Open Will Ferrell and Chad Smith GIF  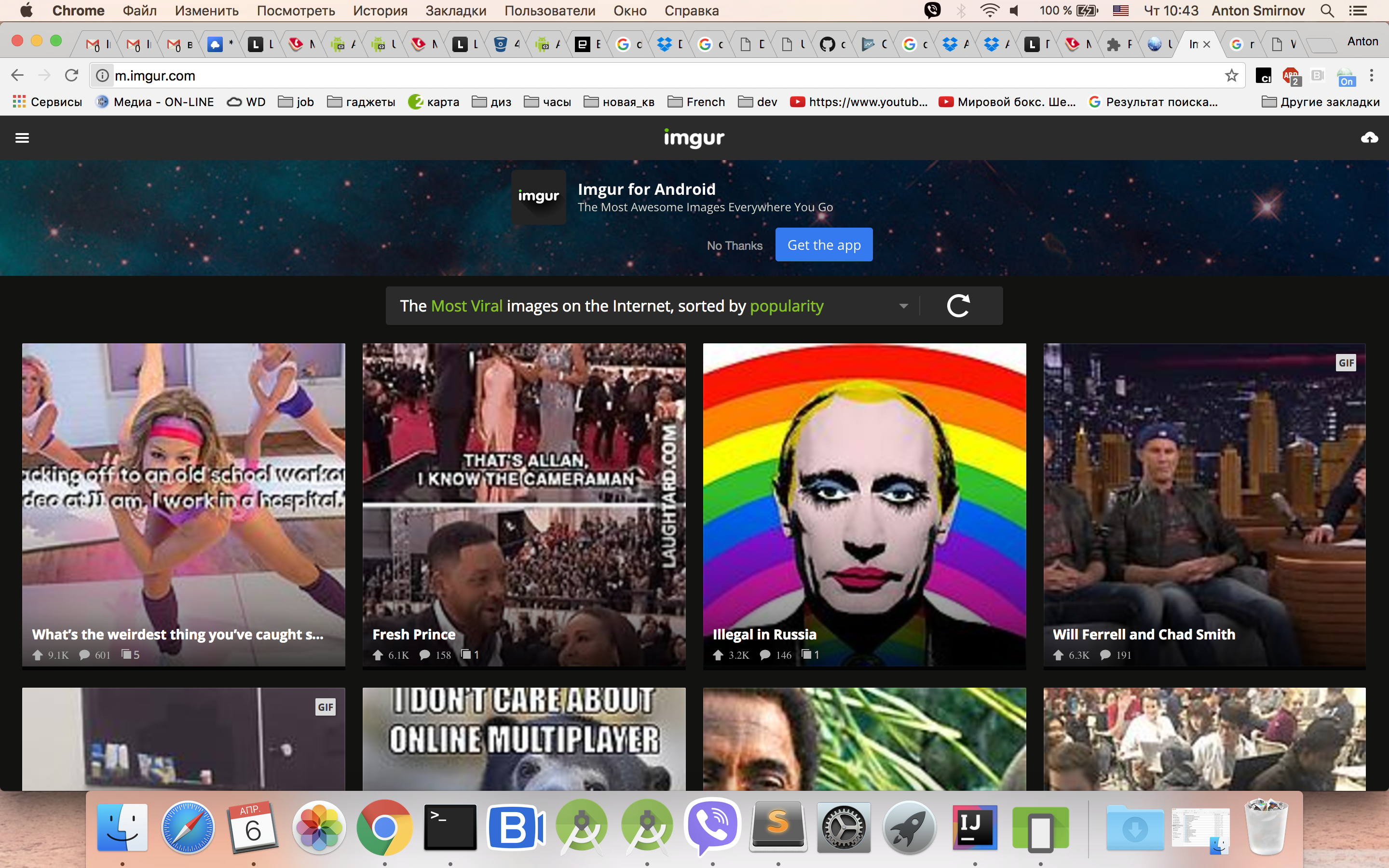1204,505
